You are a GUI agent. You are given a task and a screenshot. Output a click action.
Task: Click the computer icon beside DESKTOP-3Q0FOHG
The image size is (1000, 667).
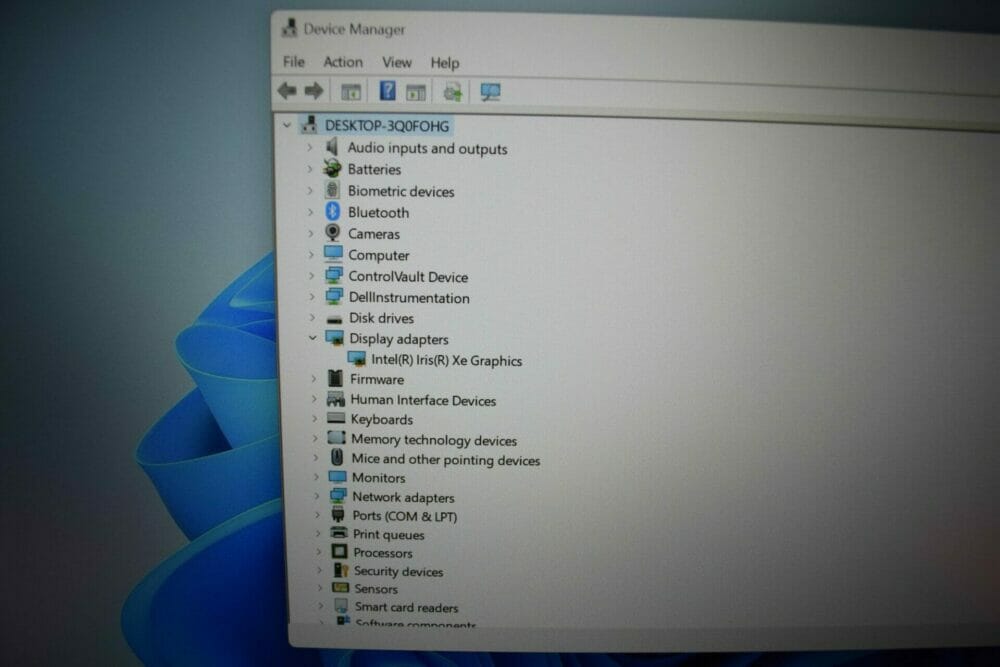[x=309, y=124]
